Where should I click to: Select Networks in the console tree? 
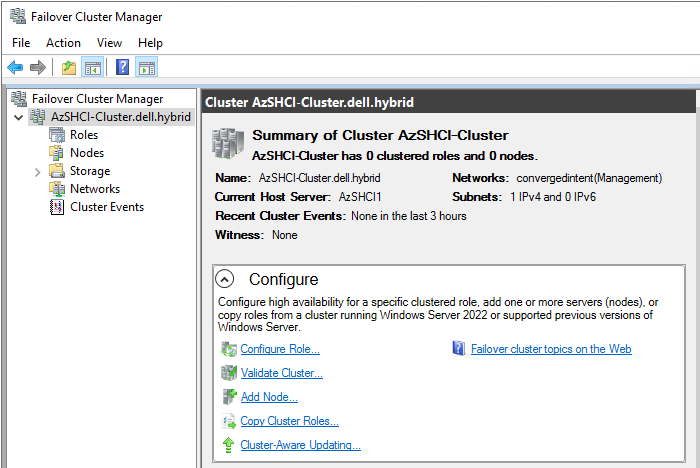pos(94,189)
